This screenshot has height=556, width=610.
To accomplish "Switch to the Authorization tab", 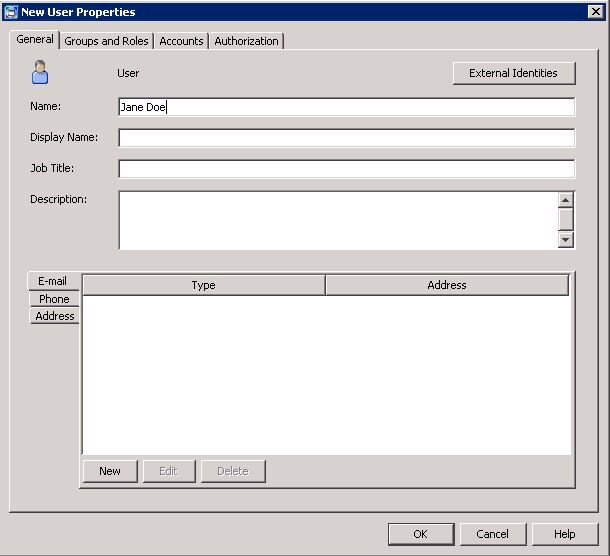I will (x=246, y=41).
